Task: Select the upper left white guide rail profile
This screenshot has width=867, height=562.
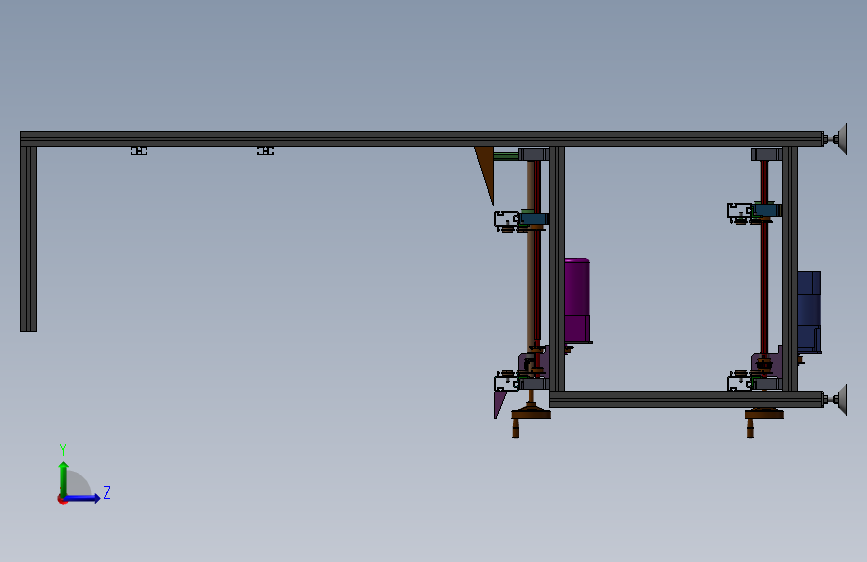Action: coord(506,220)
